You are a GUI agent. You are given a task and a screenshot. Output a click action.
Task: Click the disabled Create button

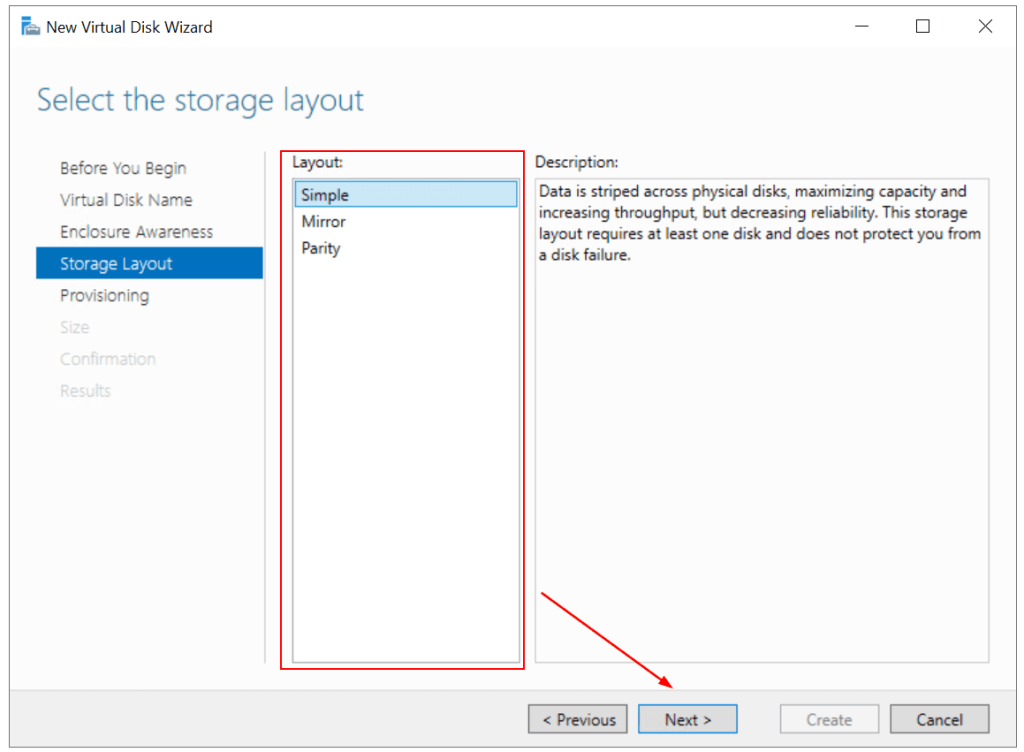coord(829,719)
